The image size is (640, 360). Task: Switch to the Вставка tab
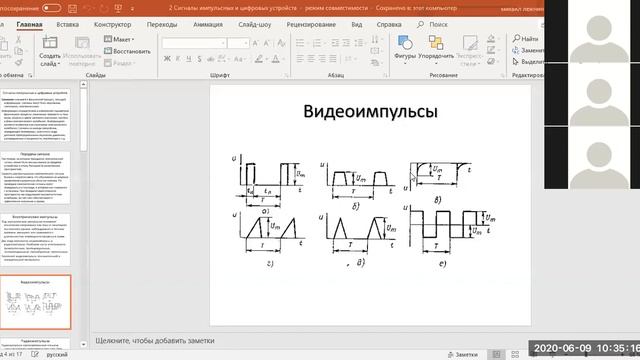click(67, 24)
